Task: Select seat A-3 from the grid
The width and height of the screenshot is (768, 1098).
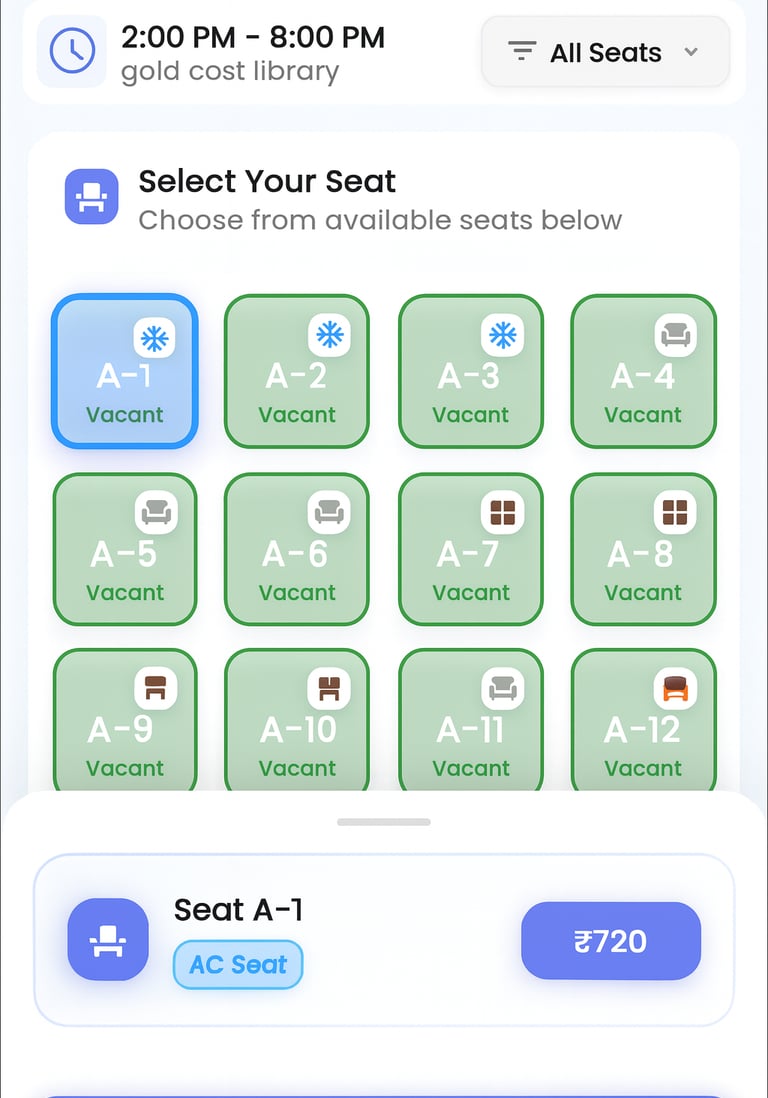Action: tap(470, 371)
